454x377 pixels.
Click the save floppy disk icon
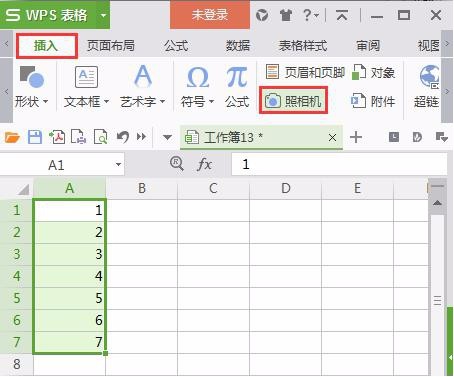35,137
